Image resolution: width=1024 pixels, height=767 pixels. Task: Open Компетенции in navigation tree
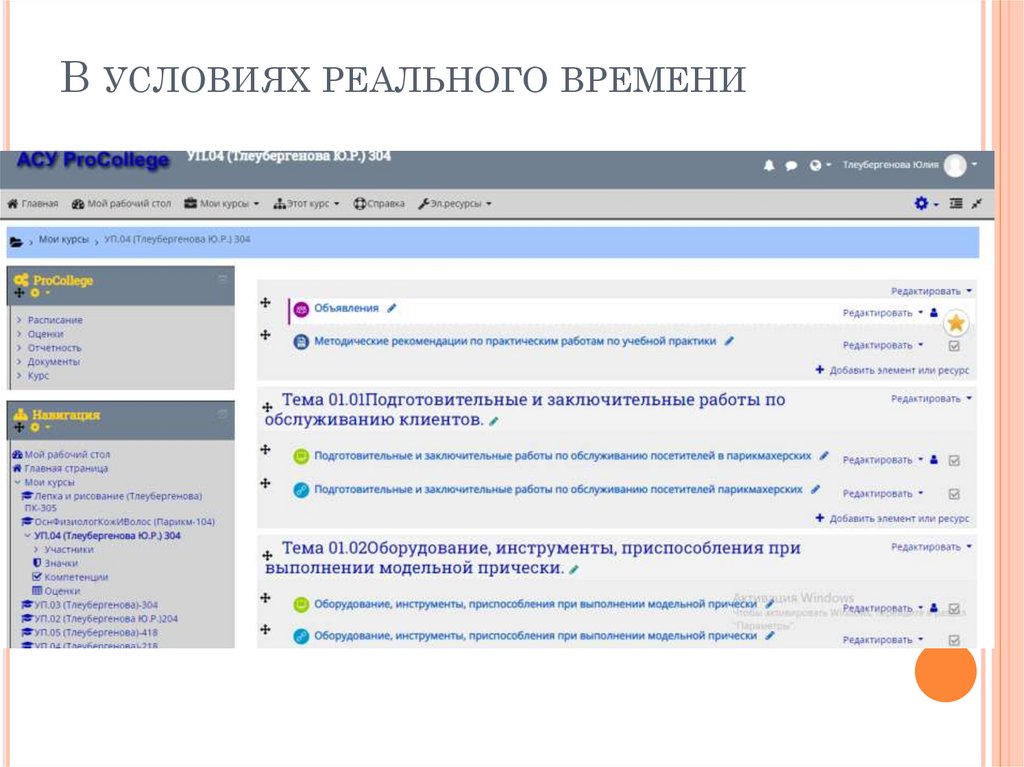(71, 577)
